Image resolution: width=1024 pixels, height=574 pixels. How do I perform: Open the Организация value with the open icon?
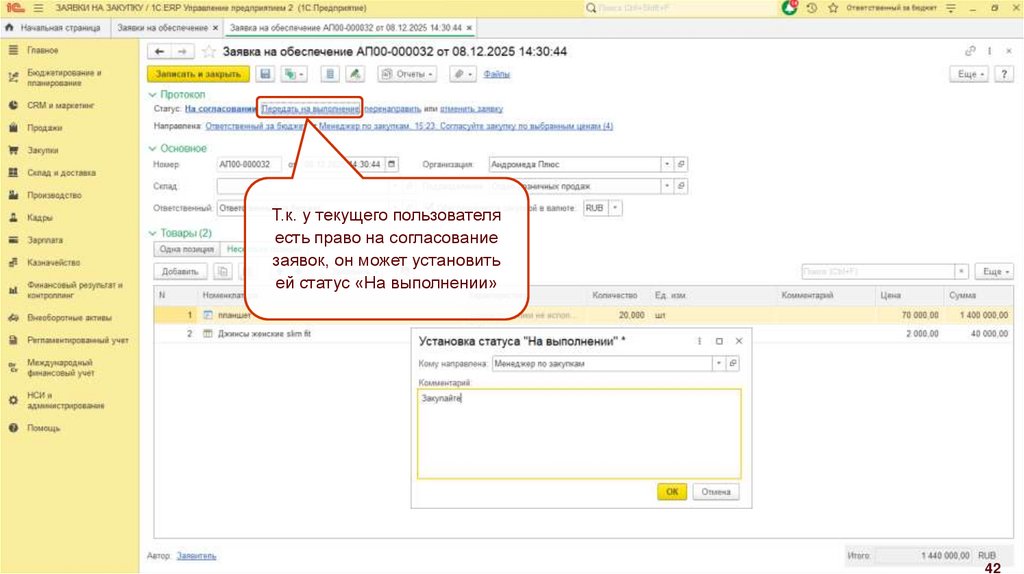(680, 165)
